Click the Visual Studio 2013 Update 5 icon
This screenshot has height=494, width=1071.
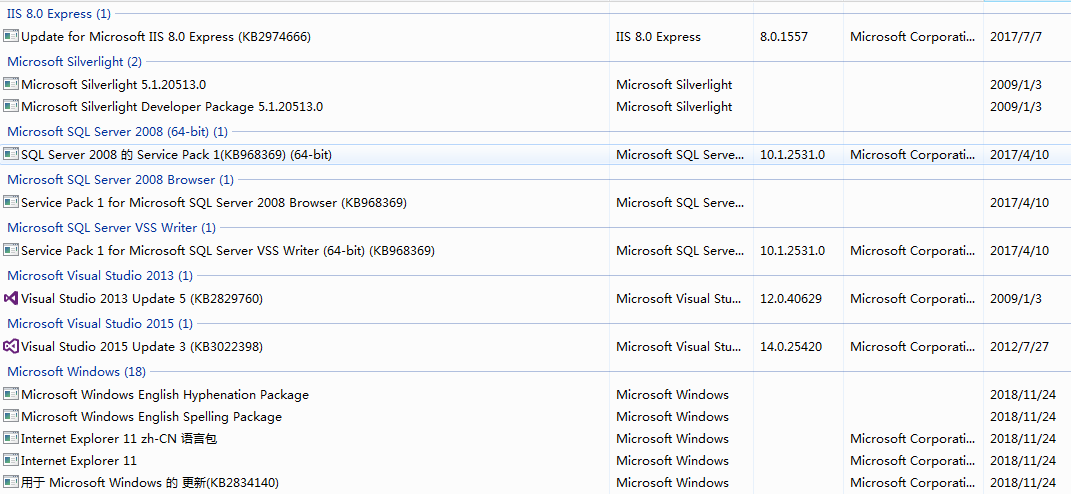10,299
